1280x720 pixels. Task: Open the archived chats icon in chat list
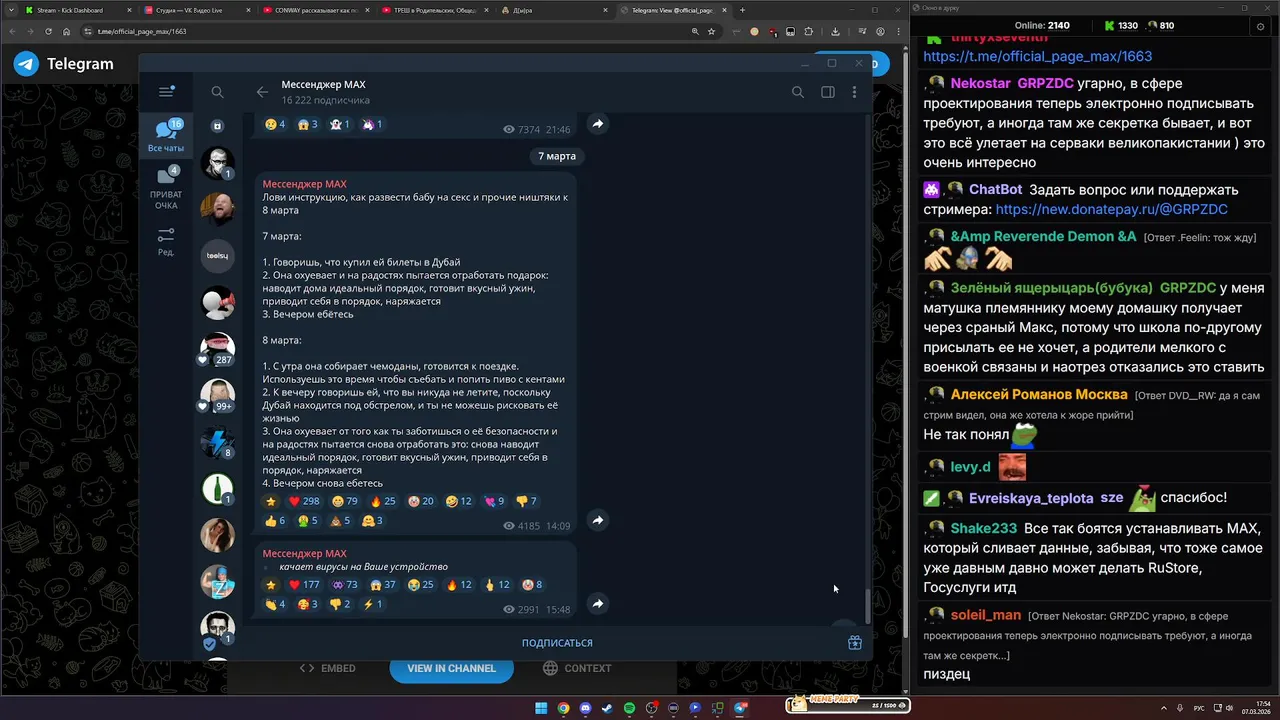[x=218, y=126]
